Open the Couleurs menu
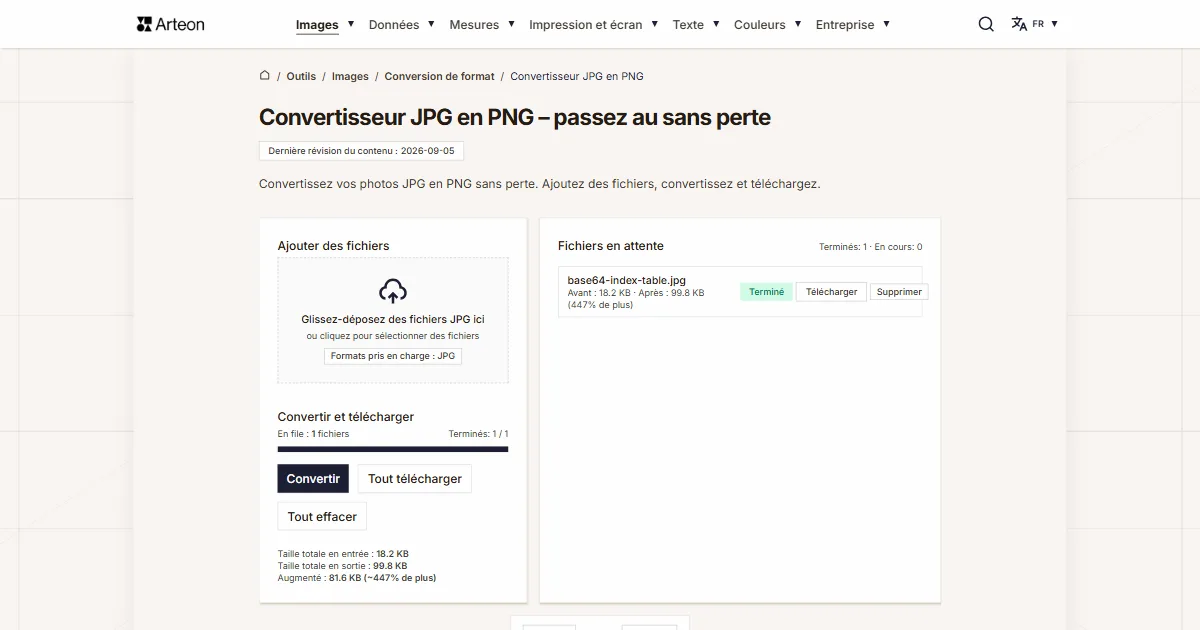Viewport: 1200px width, 630px height. pos(760,25)
